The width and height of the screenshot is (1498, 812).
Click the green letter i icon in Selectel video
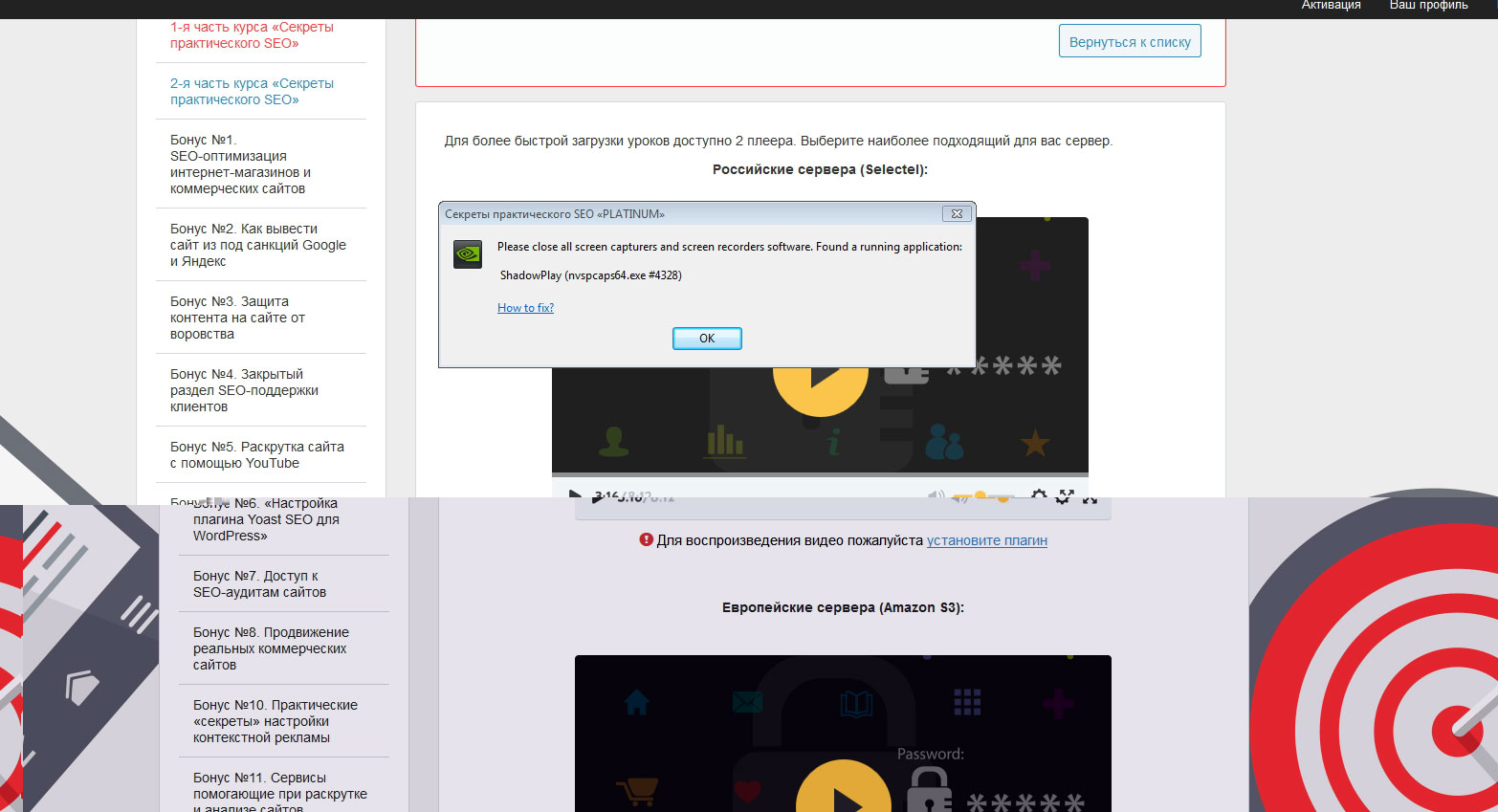click(x=834, y=442)
